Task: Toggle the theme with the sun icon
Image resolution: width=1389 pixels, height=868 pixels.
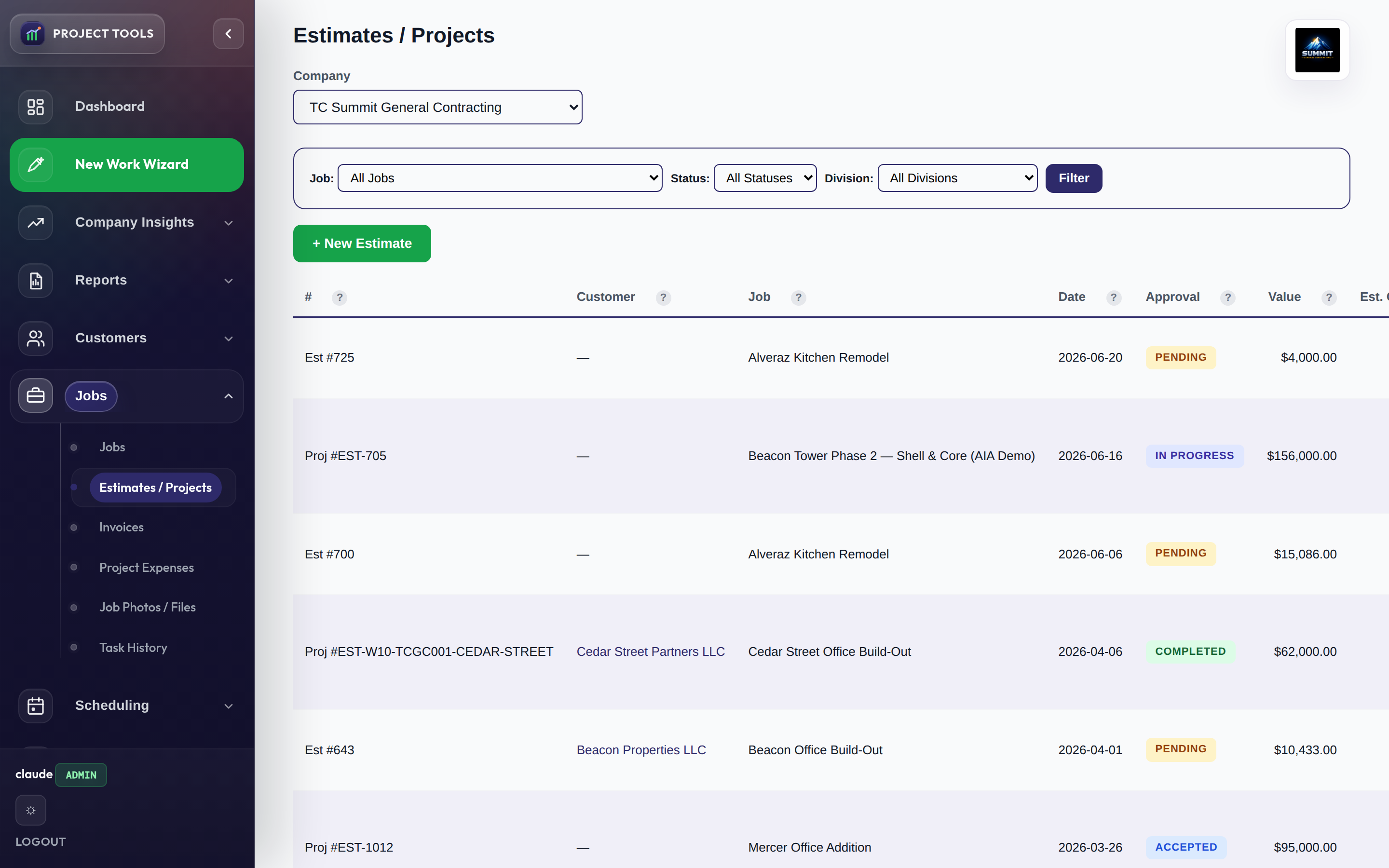Action: [31, 810]
